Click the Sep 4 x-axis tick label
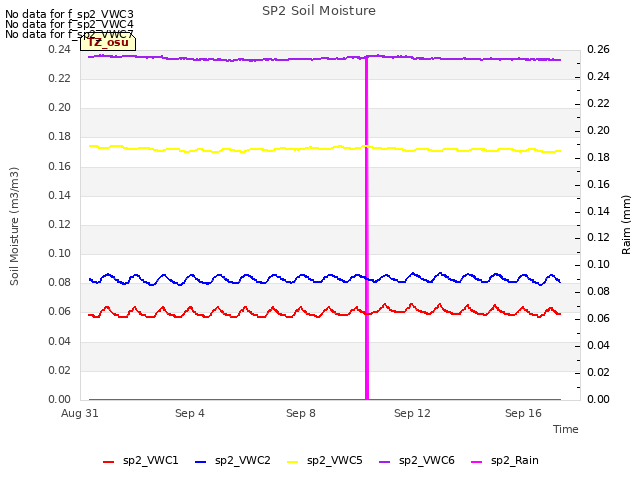The width and height of the screenshot is (640, 480). (190, 413)
